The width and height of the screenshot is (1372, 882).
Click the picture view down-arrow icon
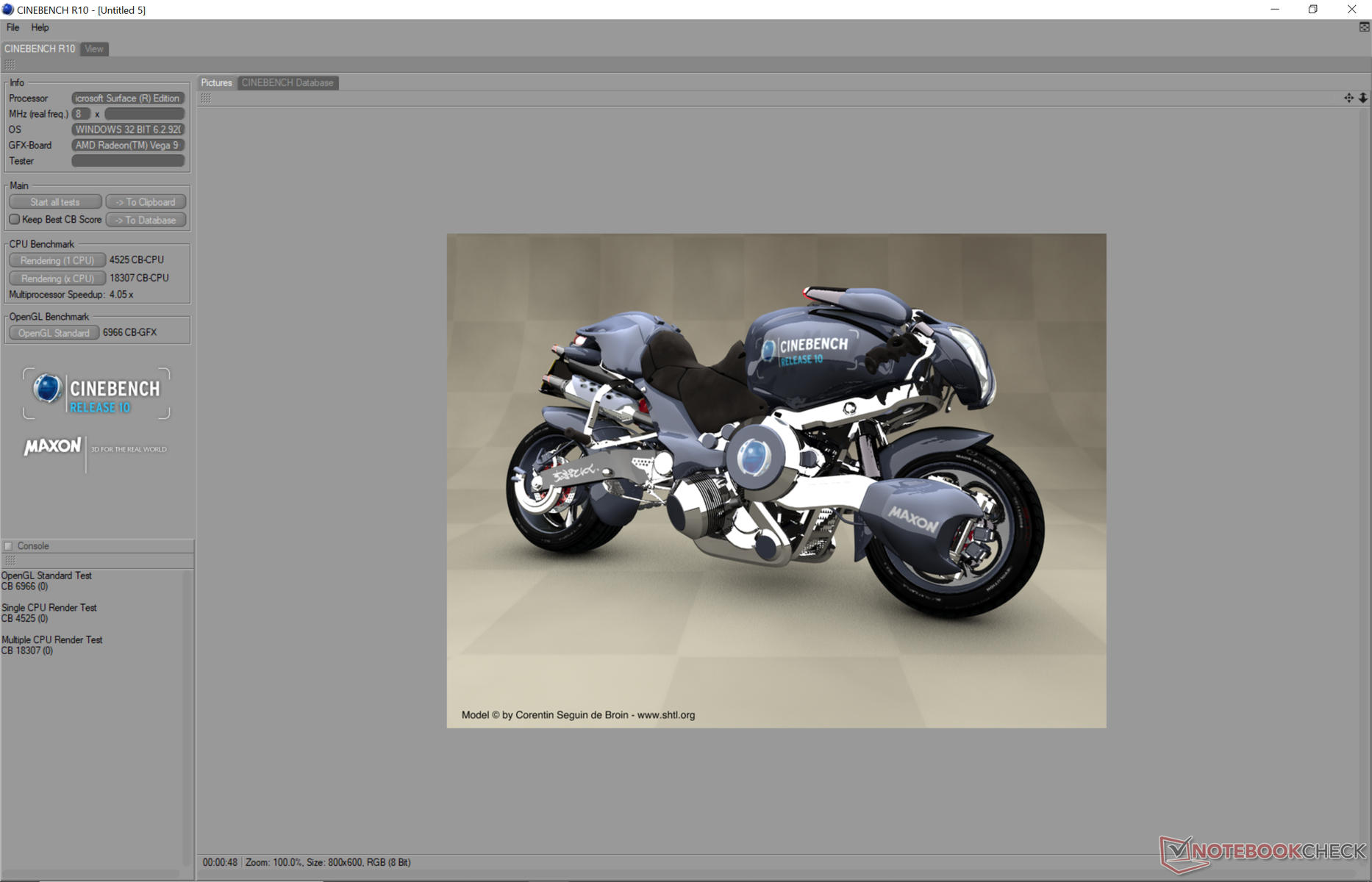[x=1363, y=98]
